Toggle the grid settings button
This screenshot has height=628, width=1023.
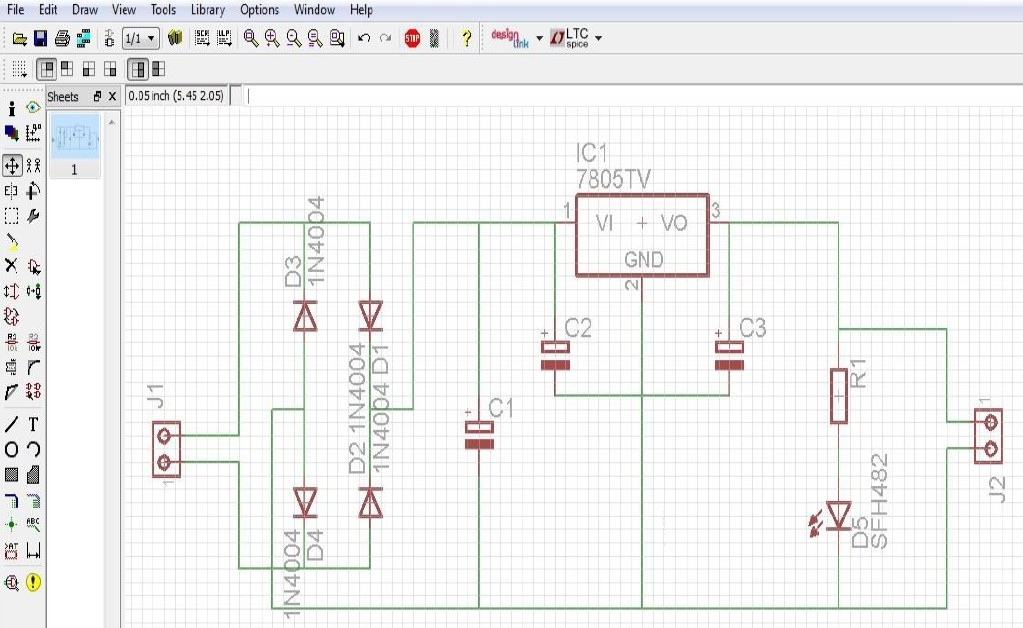pos(19,69)
